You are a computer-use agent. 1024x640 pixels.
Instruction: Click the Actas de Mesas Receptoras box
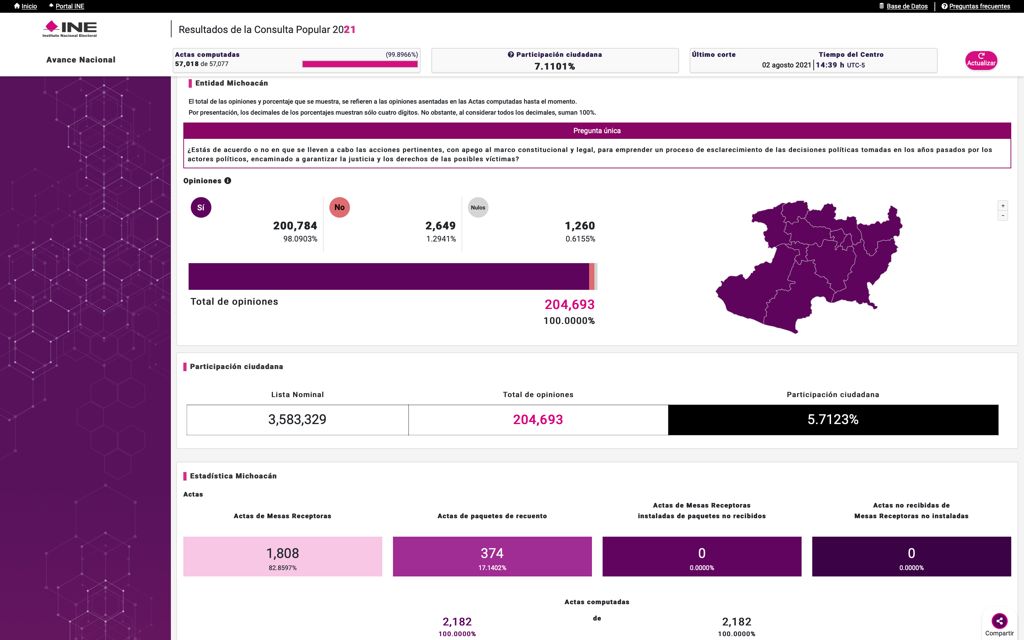point(282,556)
